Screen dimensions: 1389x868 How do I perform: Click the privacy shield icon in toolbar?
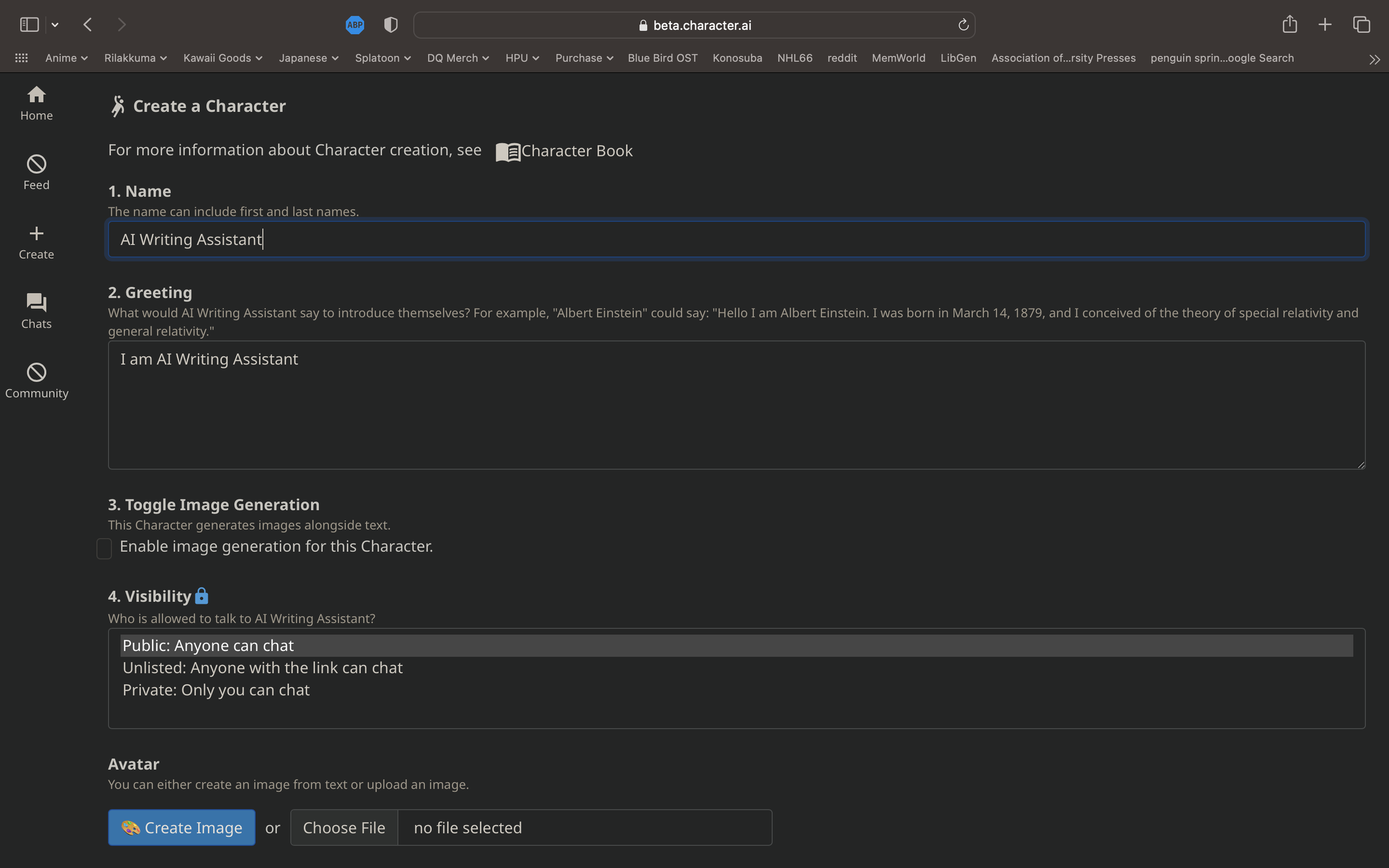[391, 25]
